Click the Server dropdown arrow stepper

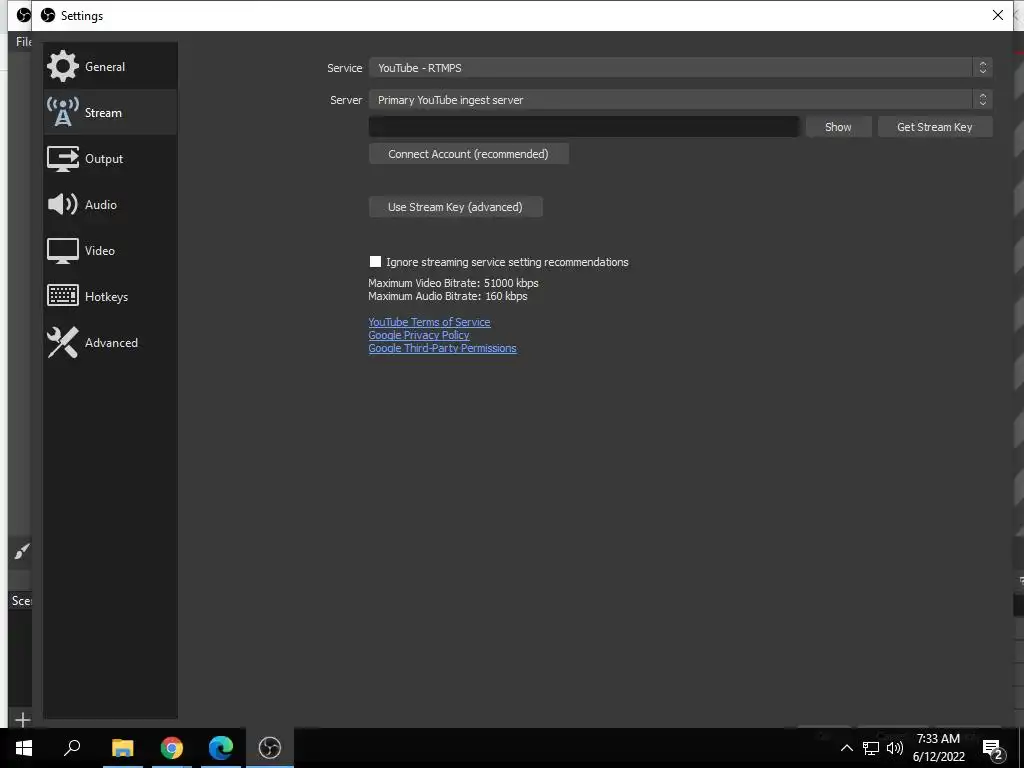click(x=982, y=100)
